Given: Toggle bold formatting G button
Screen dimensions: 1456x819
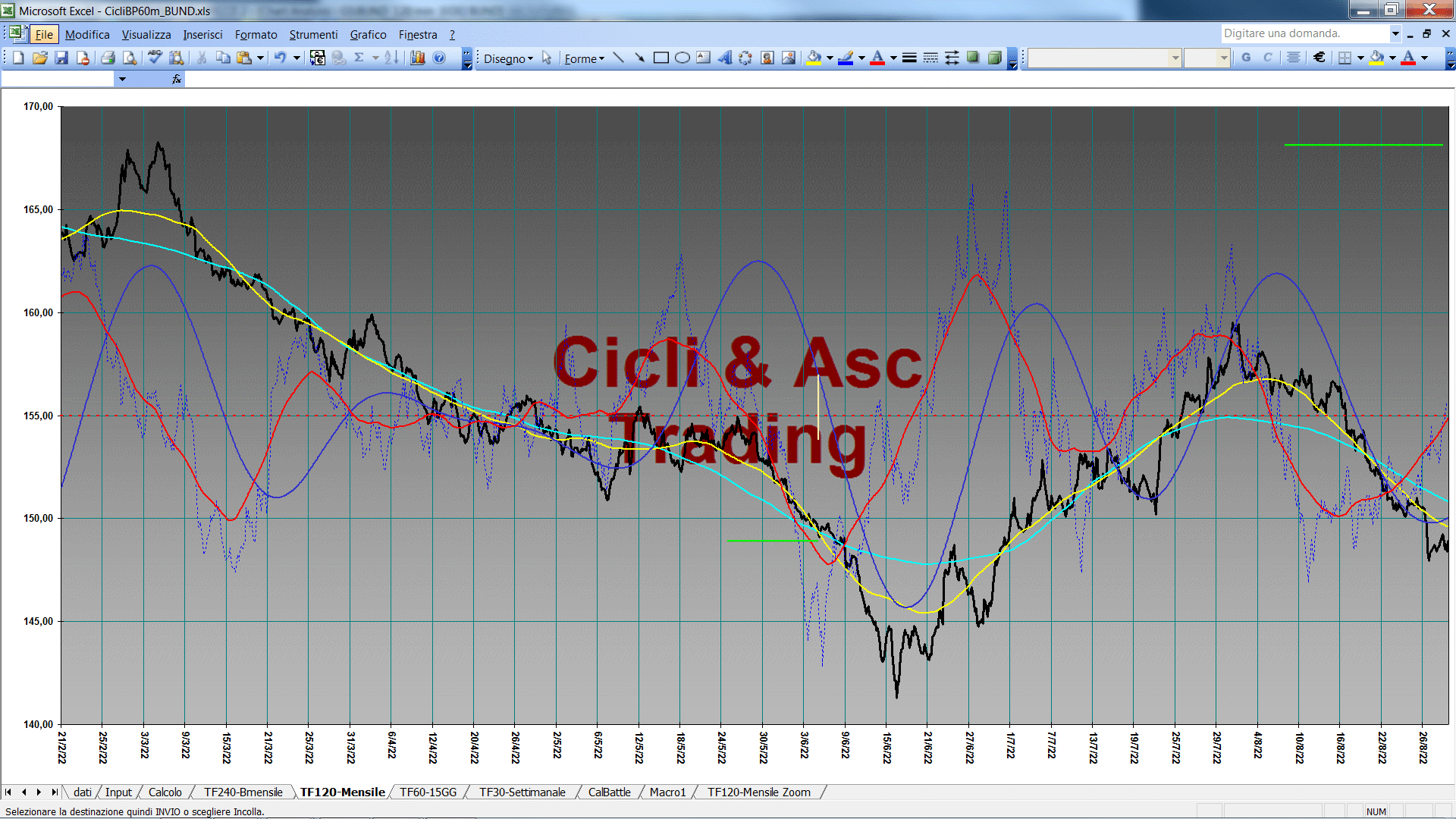Looking at the screenshot, I should (x=1246, y=58).
